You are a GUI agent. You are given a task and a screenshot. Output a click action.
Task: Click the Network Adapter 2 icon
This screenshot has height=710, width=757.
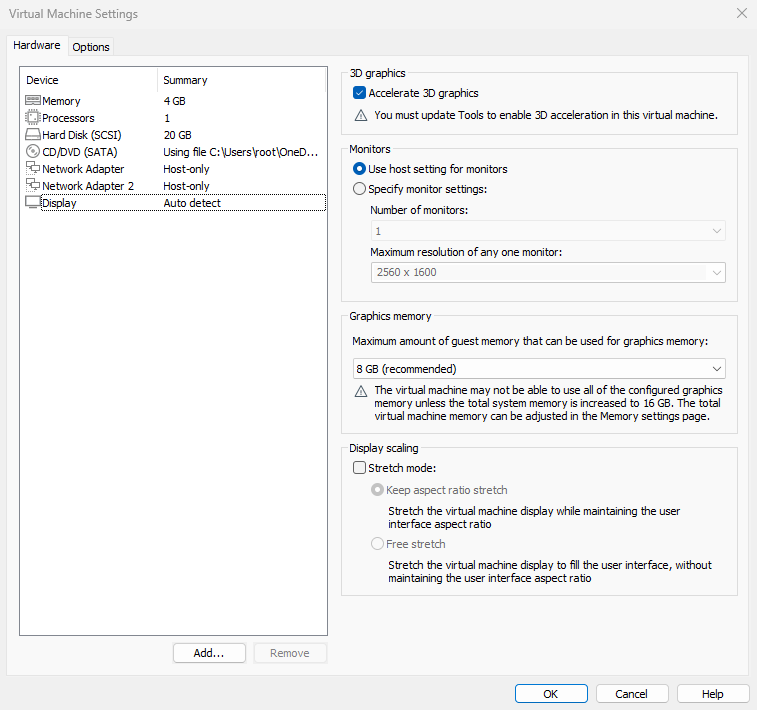(32, 186)
